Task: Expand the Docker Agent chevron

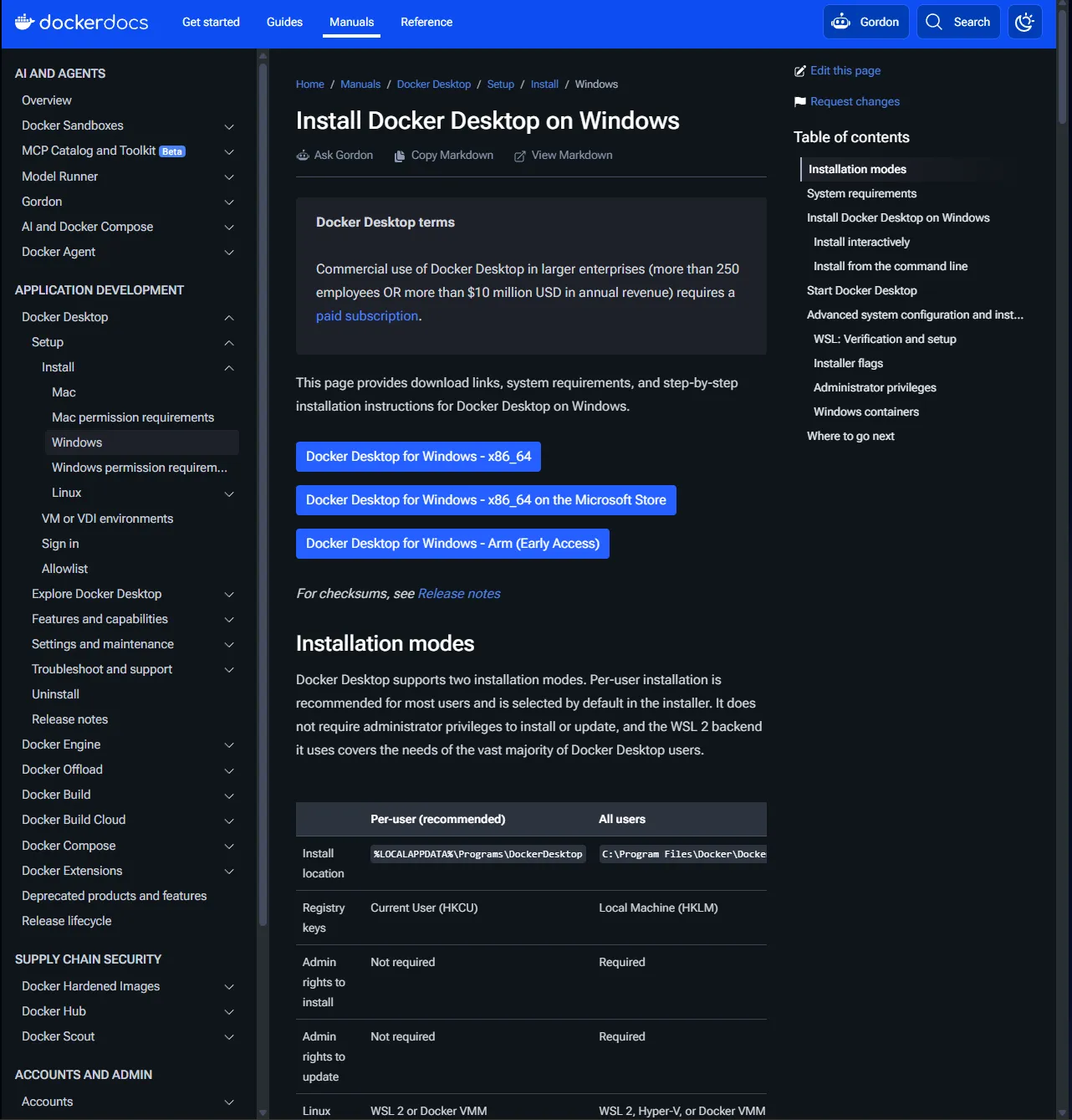Action: pyautogui.click(x=229, y=252)
